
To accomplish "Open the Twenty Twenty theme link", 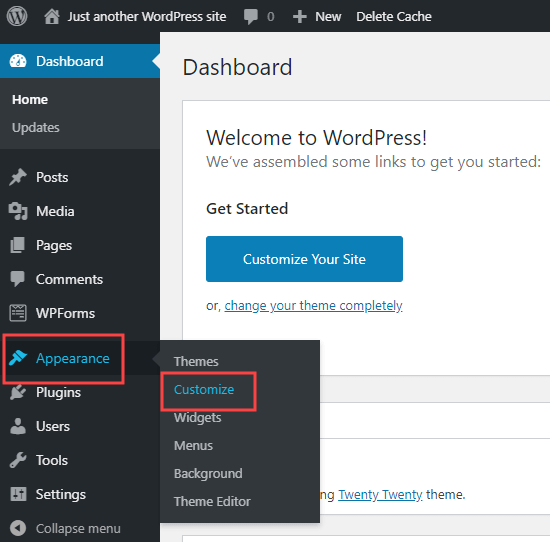I will click(380, 495).
